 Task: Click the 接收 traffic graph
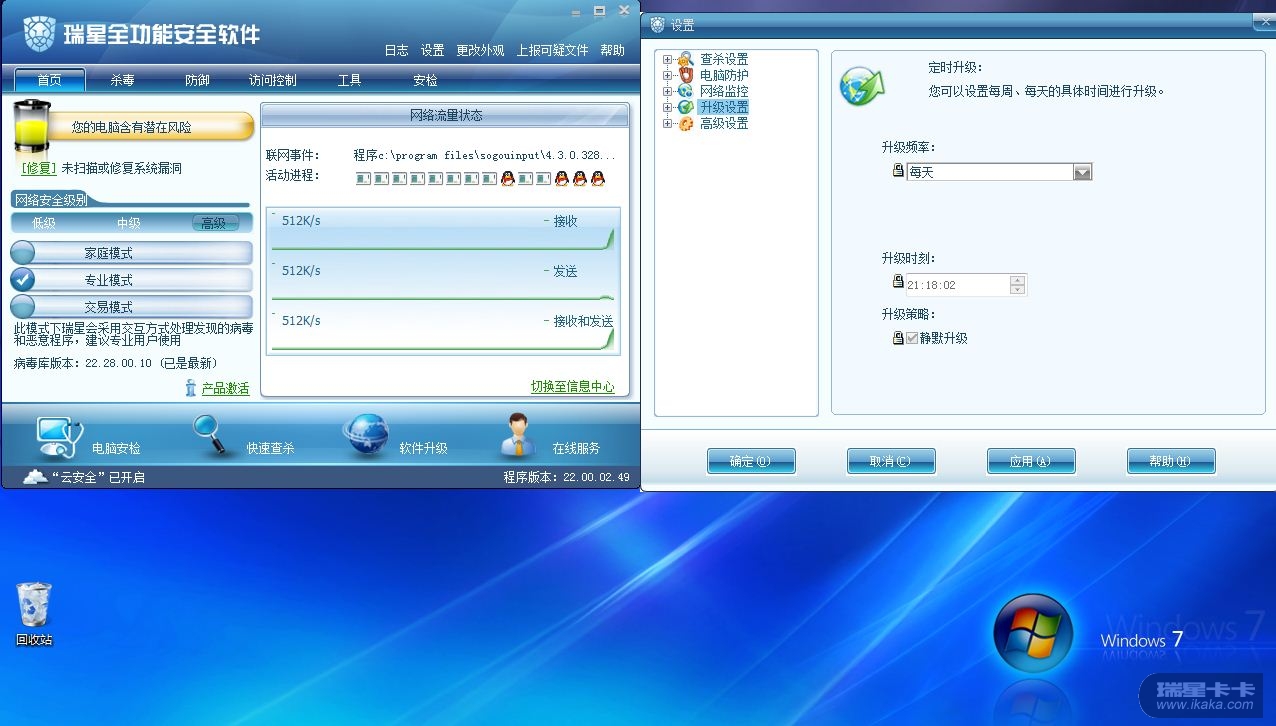click(443, 230)
